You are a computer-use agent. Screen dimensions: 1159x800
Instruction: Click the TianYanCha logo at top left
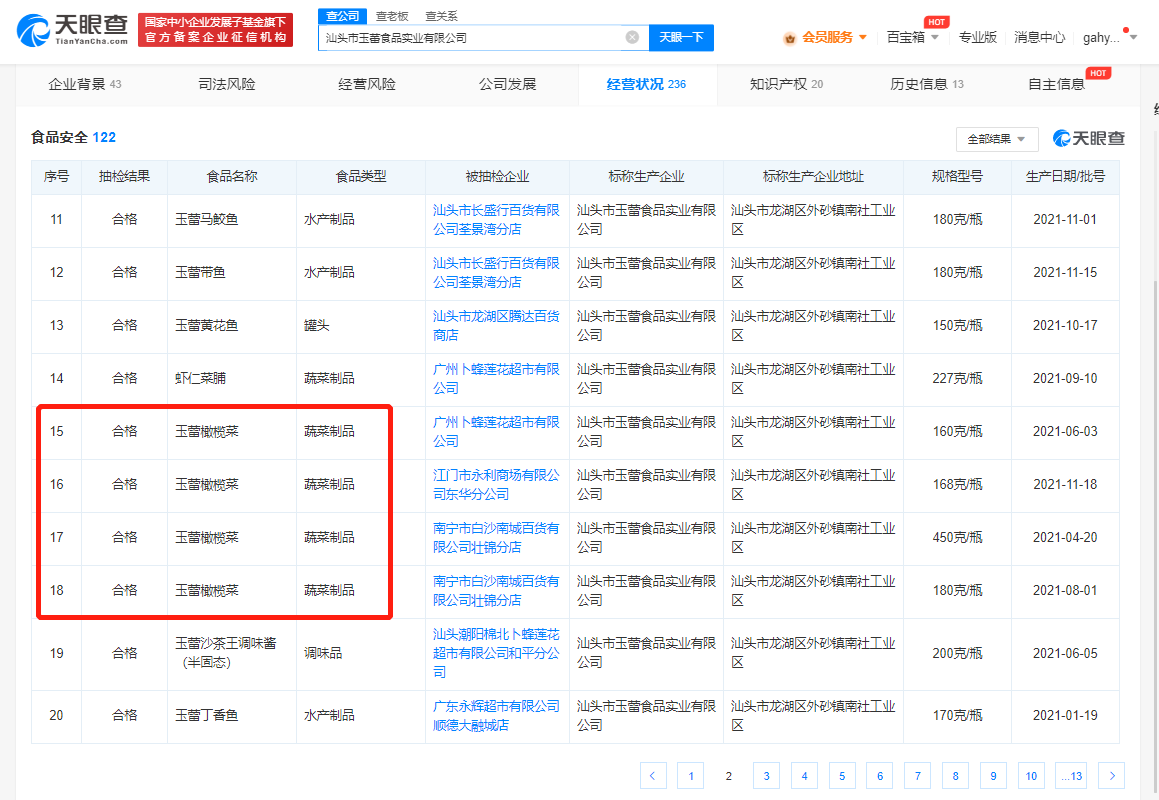(72, 30)
